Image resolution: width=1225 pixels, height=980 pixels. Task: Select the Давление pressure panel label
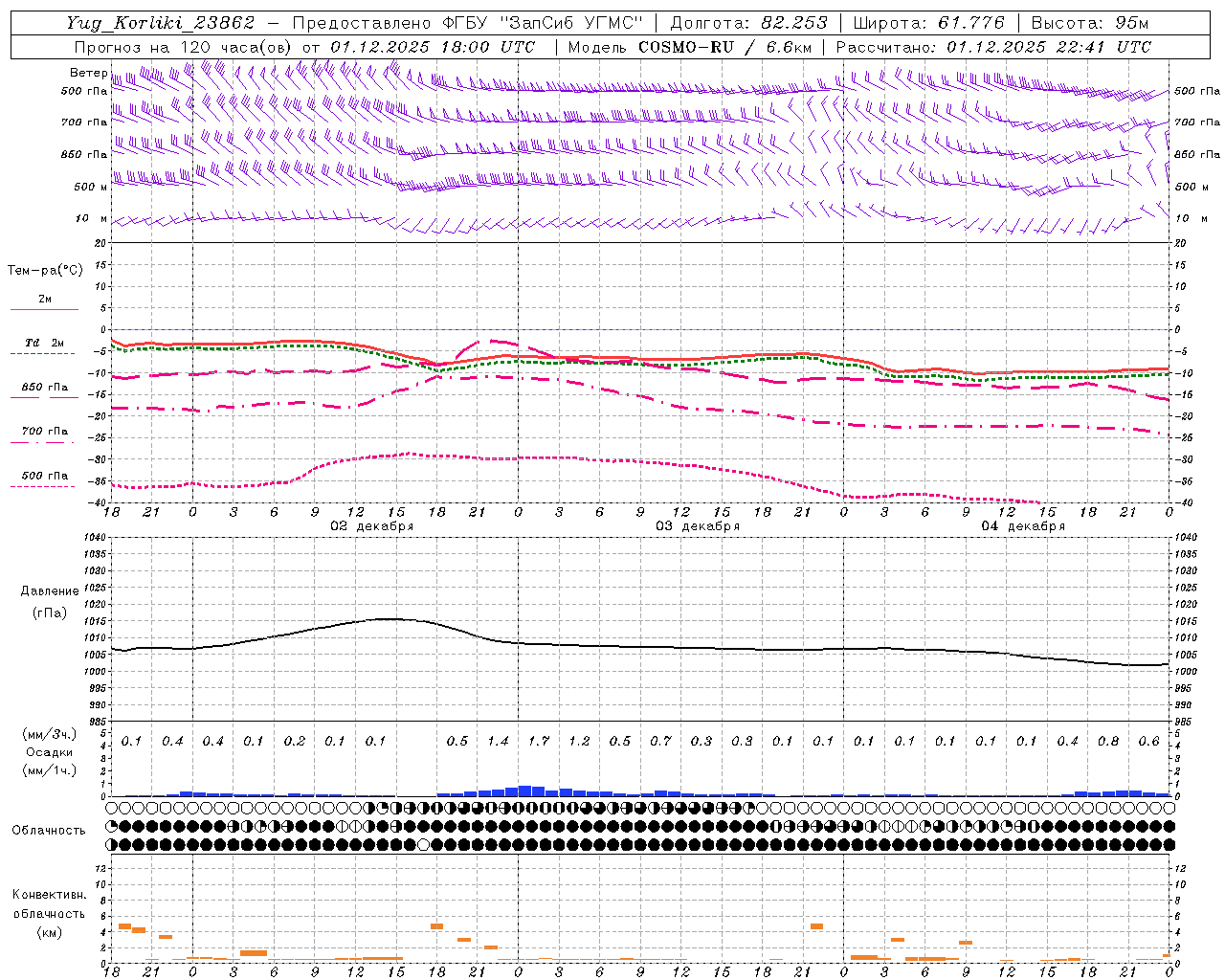(x=50, y=591)
